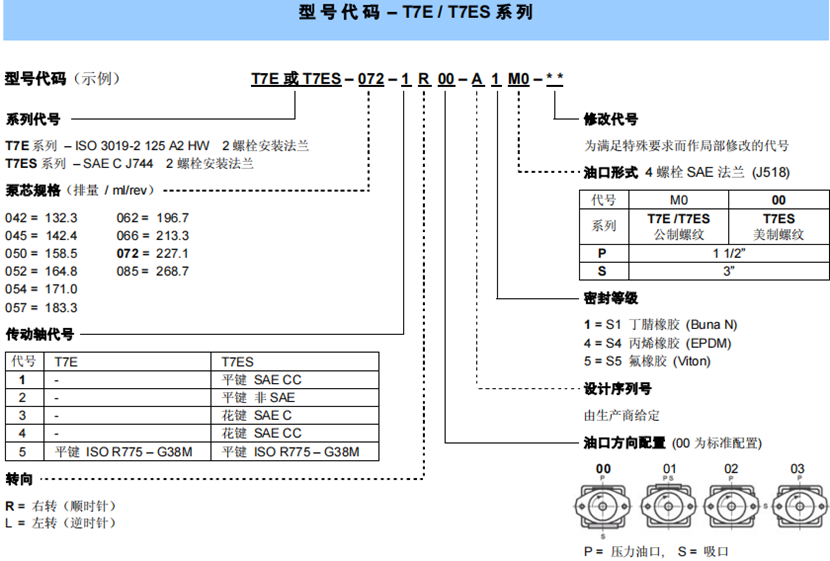Click the value '066 = 213.3'
830x561 pixels.
pos(152,236)
